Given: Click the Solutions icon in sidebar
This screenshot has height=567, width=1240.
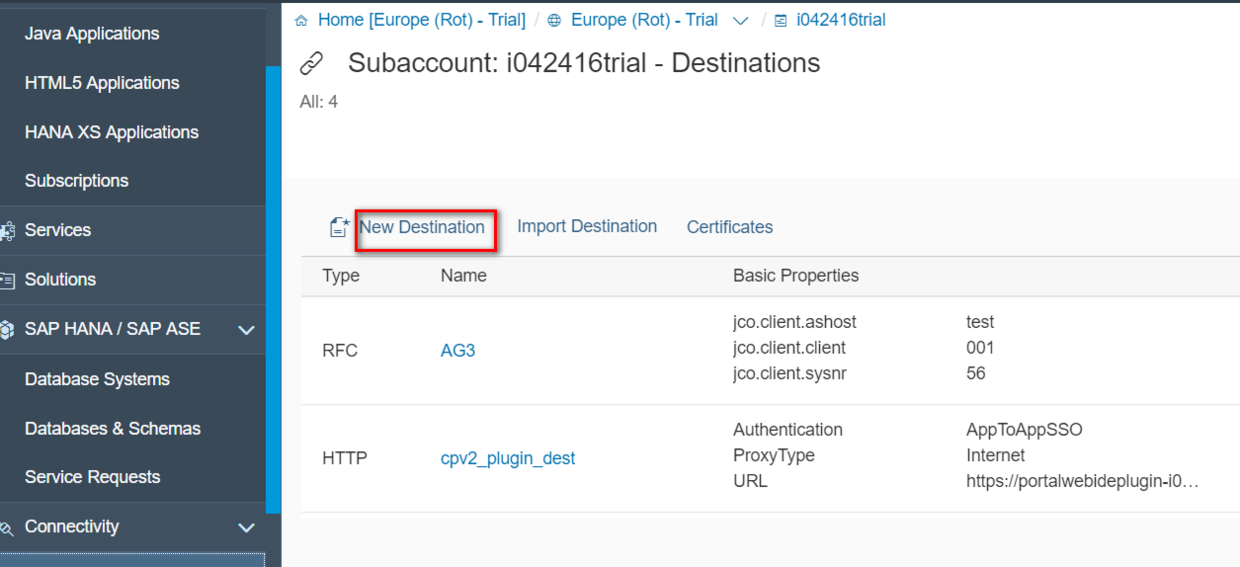Looking at the screenshot, I should (x=7, y=280).
